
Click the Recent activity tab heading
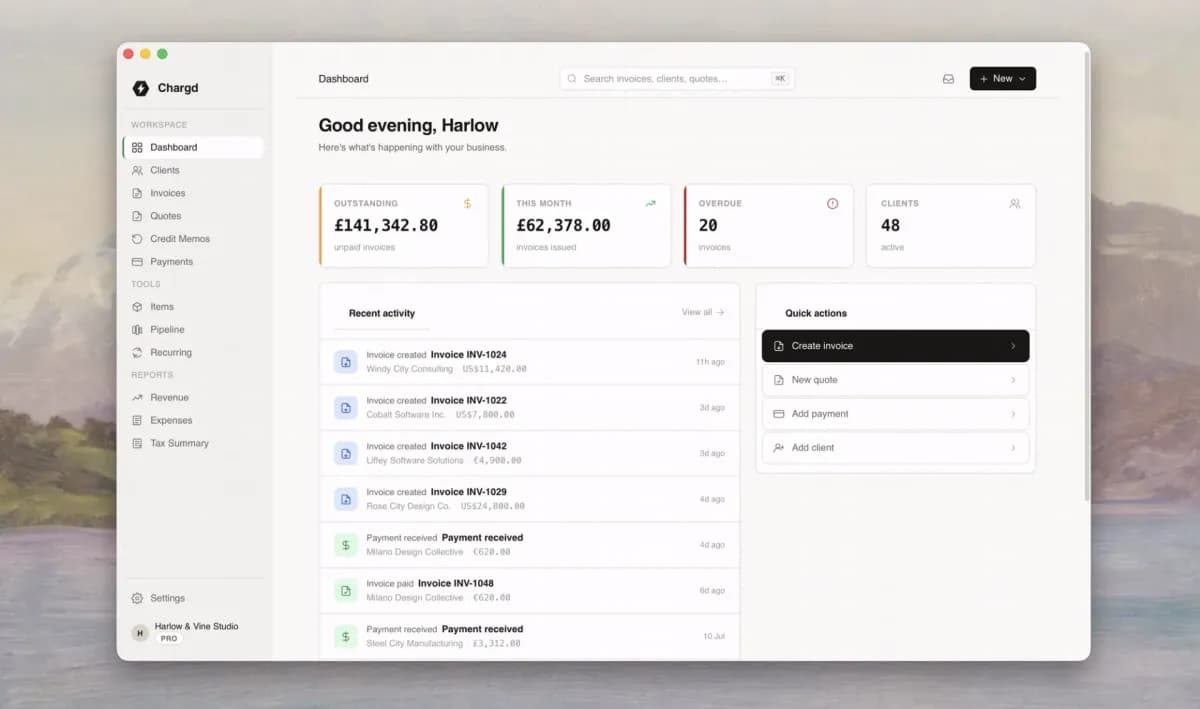point(382,313)
